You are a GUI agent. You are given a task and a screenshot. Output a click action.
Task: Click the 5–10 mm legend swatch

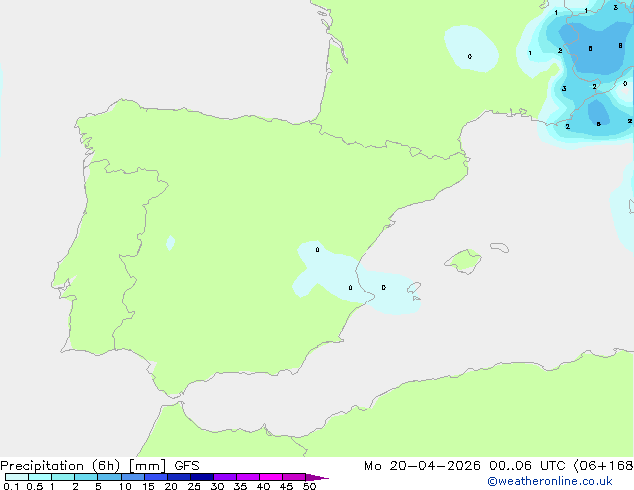click(109, 477)
